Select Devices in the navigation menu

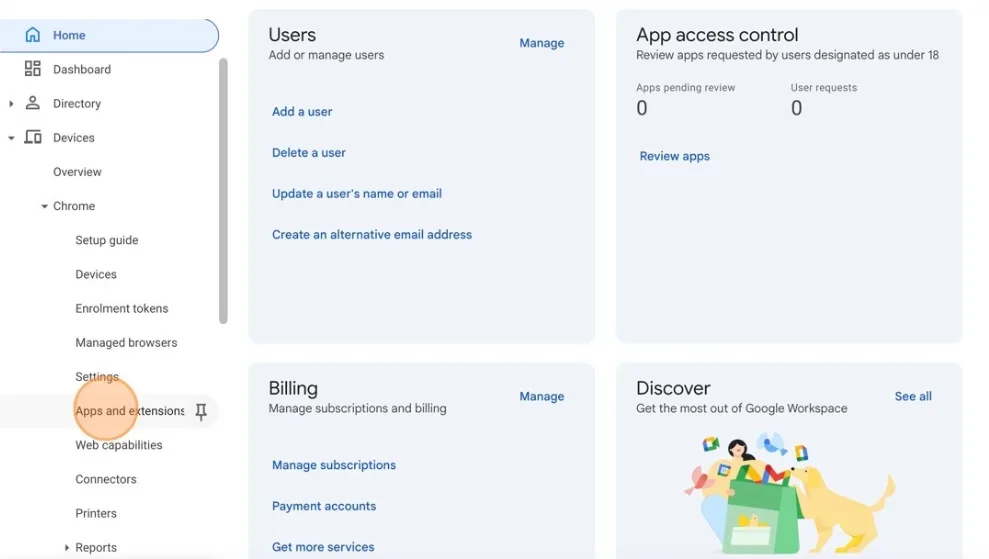[74, 138]
